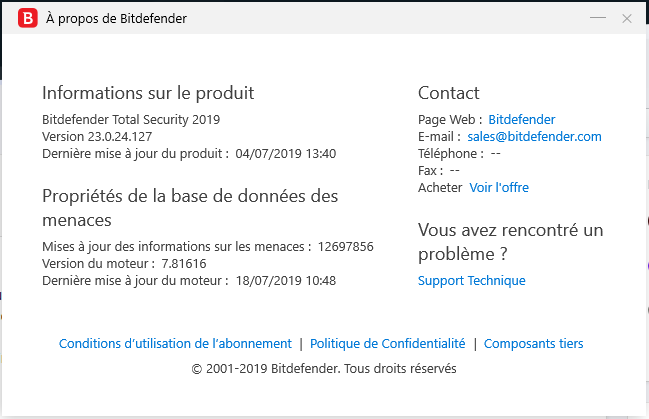The image size is (649, 419).
Task: Open Conditions d'utilisation de l'abonnement link
Action: point(175,344)
